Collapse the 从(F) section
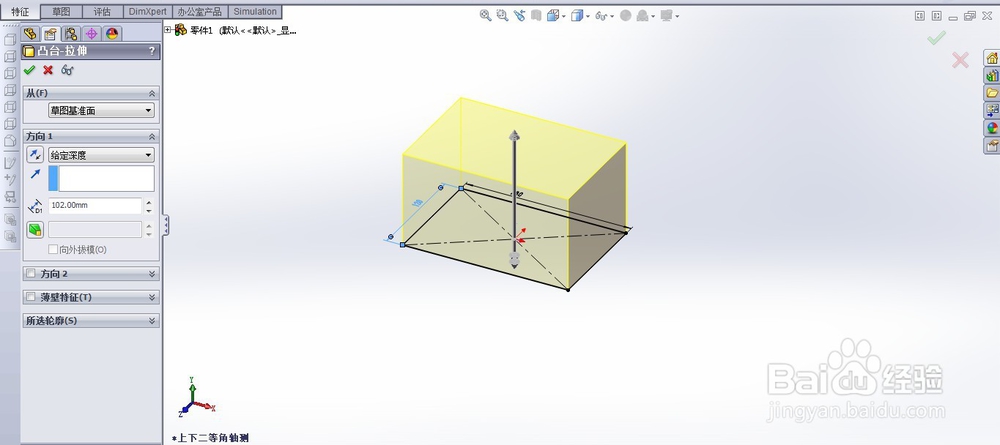 click(152, 93)
